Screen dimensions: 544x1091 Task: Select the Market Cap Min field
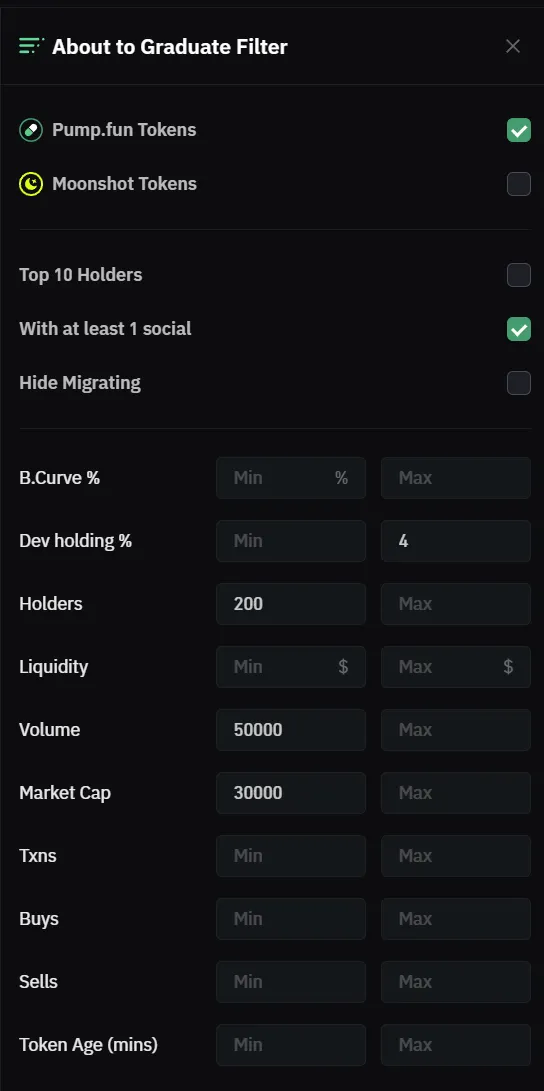291,793
